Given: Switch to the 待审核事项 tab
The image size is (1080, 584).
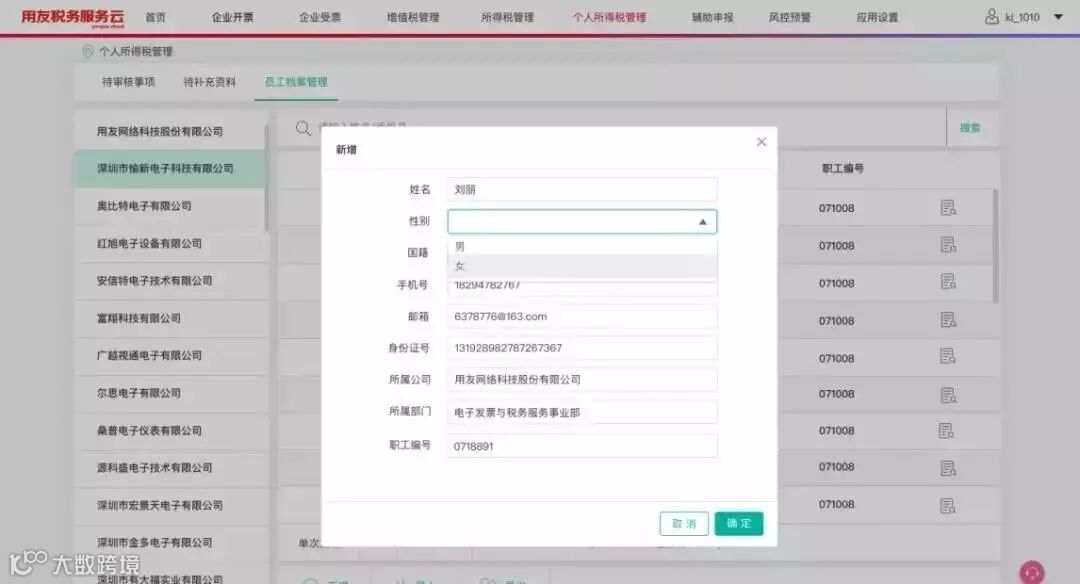Looking at the screenshot, I should tap(128, 82).
